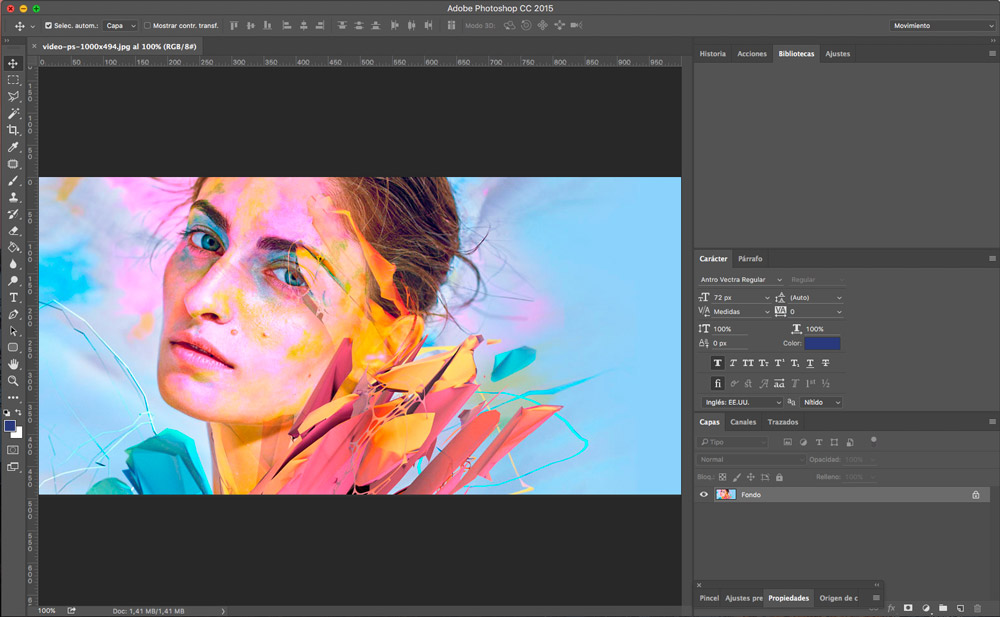
Task: Open the Historia panel tab
Action: point(713,54)
